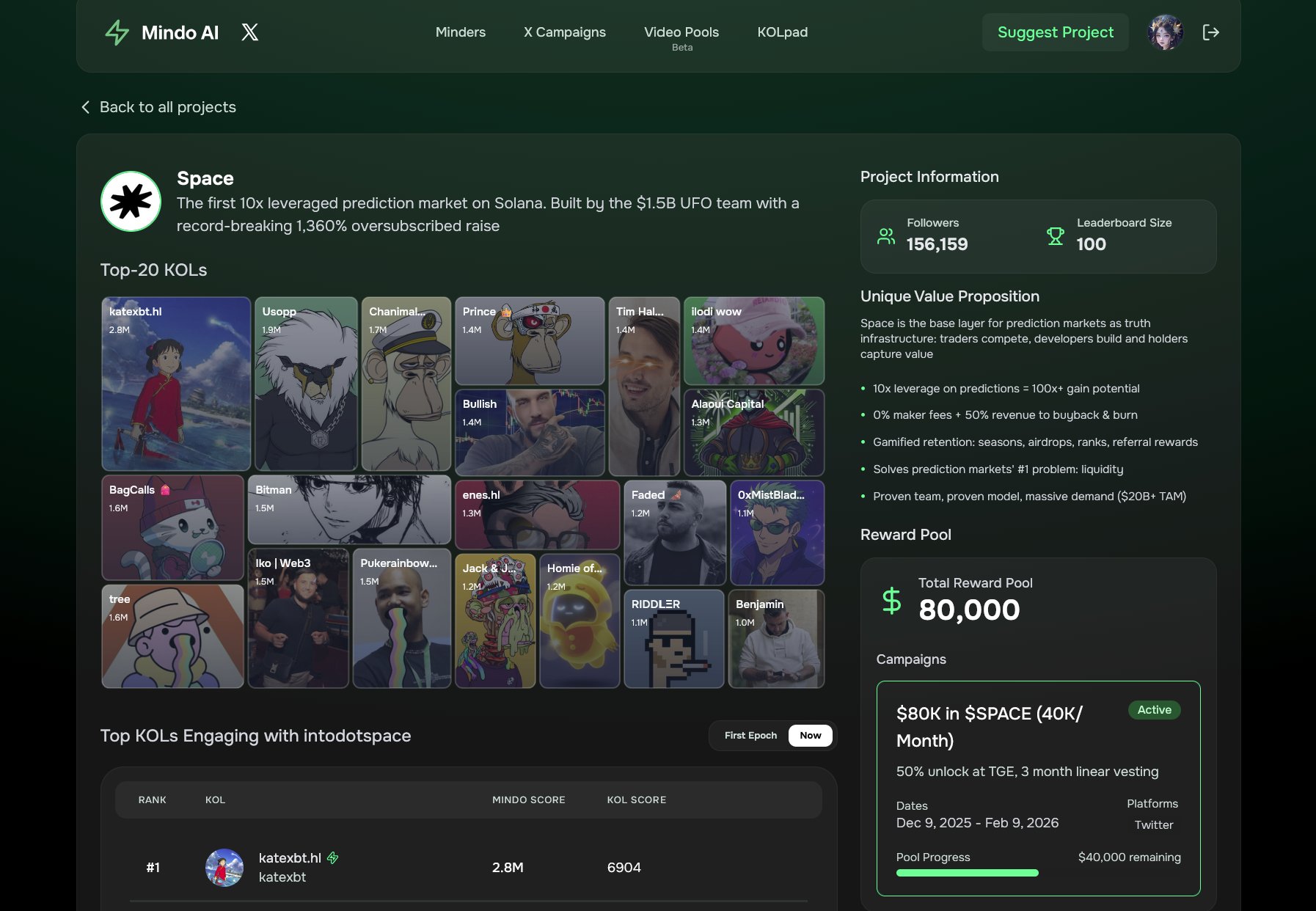Image resolution: width=1316 pixels, height=911 pixels.
Task: Open the KOLpad nav item
Action: point(783,32)
